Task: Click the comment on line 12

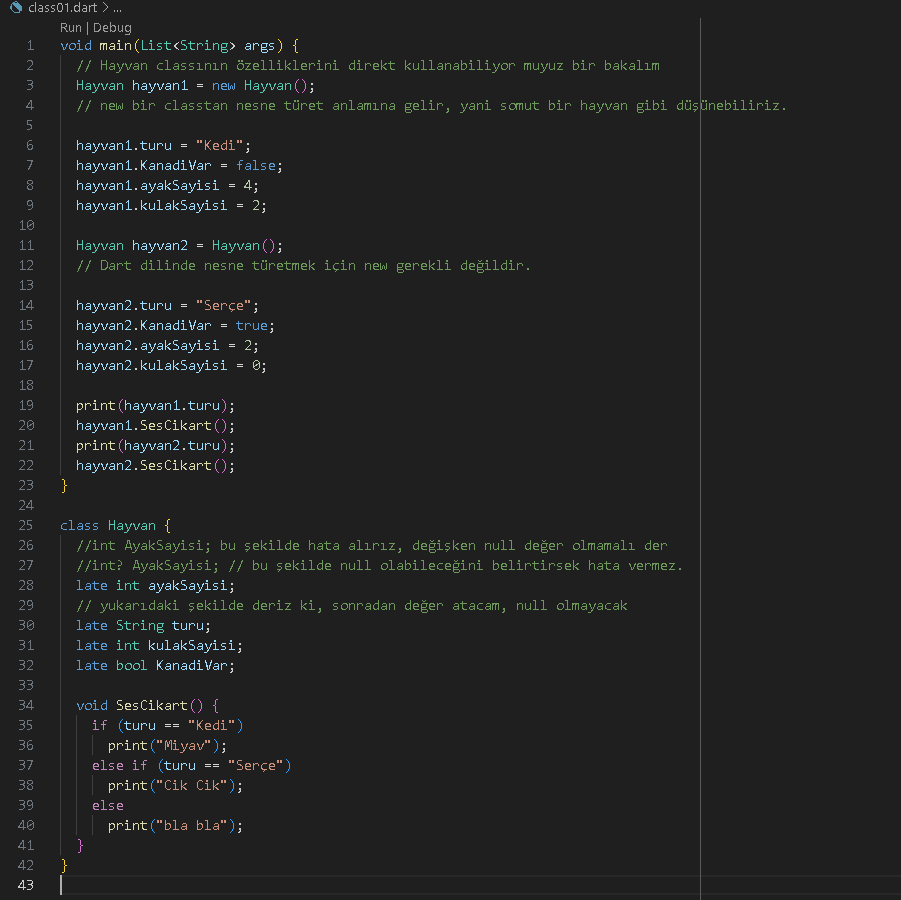Action: click(x=303, y=266)
